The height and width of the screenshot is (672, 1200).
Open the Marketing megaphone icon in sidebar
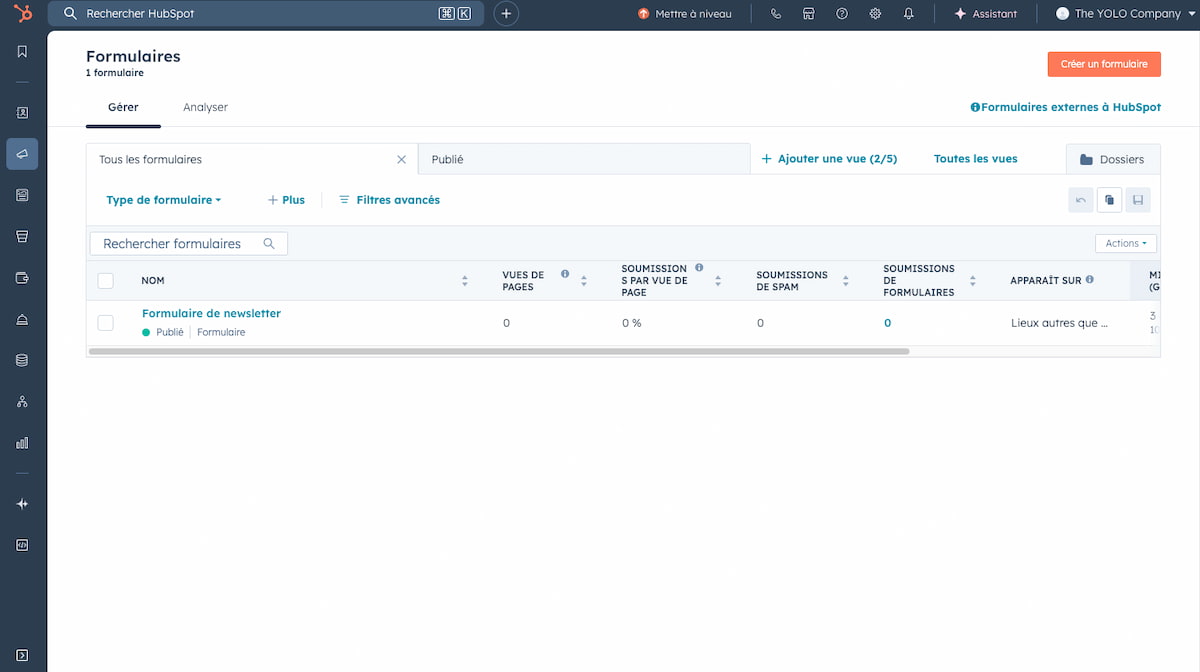click(22, 154)
